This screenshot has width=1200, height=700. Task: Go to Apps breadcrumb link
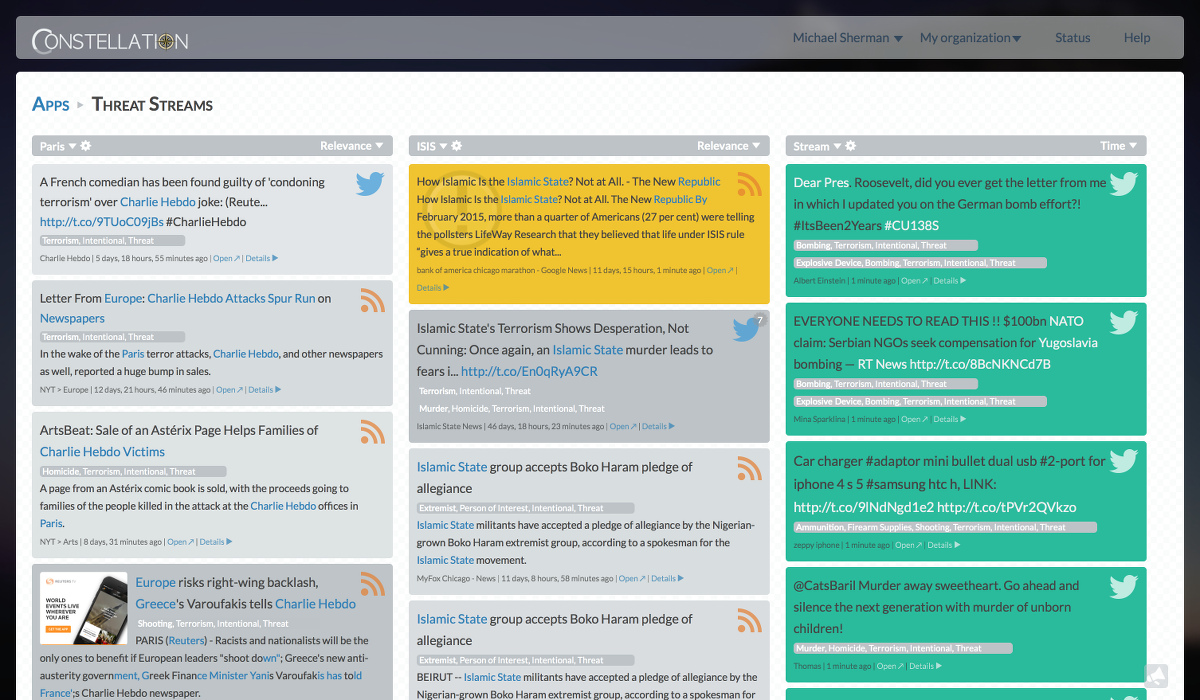(x=51, y=105)
